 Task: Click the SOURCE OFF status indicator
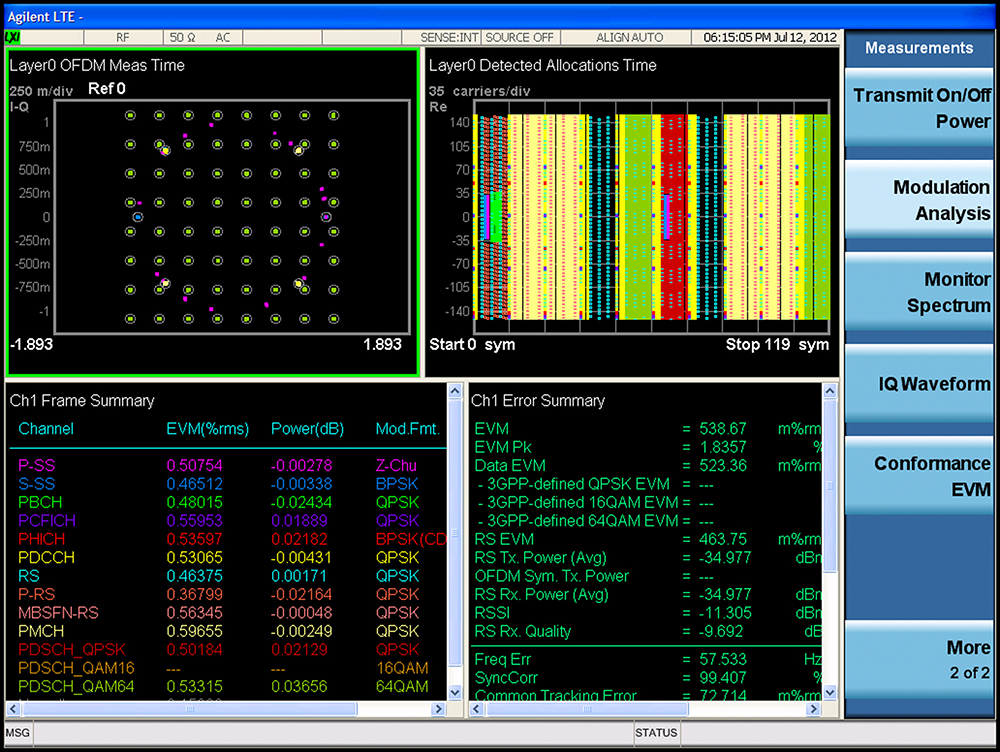(x=519, y=37)
